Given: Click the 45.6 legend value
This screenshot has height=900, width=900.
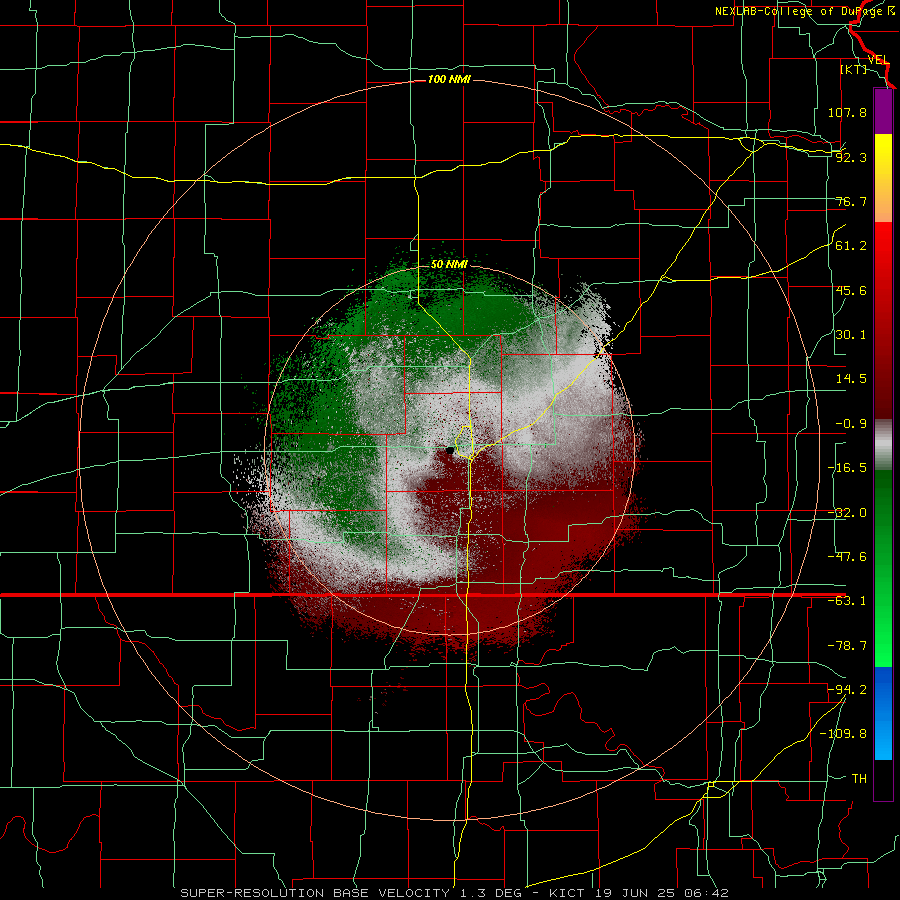Looking at the screenshot, I should tap(851, 290).
